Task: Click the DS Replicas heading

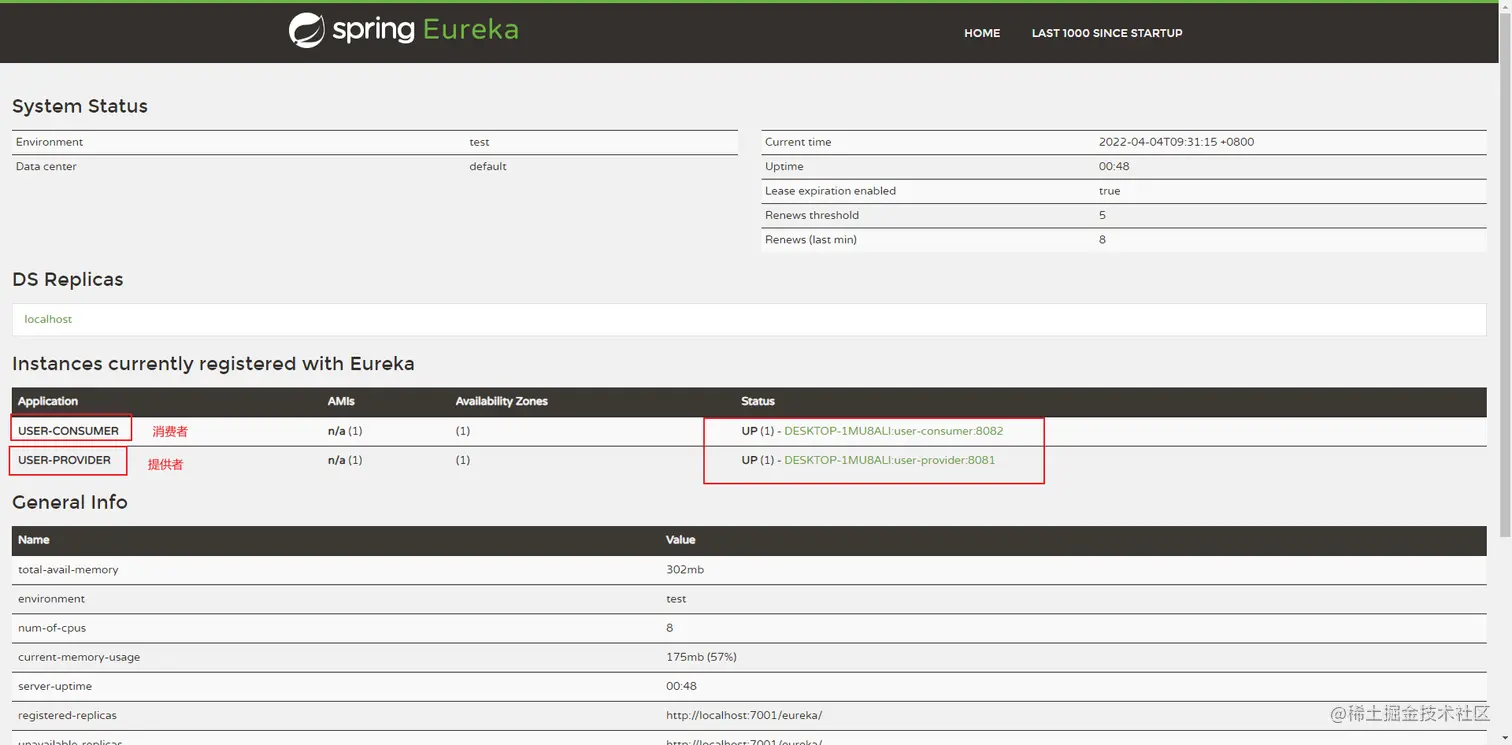Action: 68,280
